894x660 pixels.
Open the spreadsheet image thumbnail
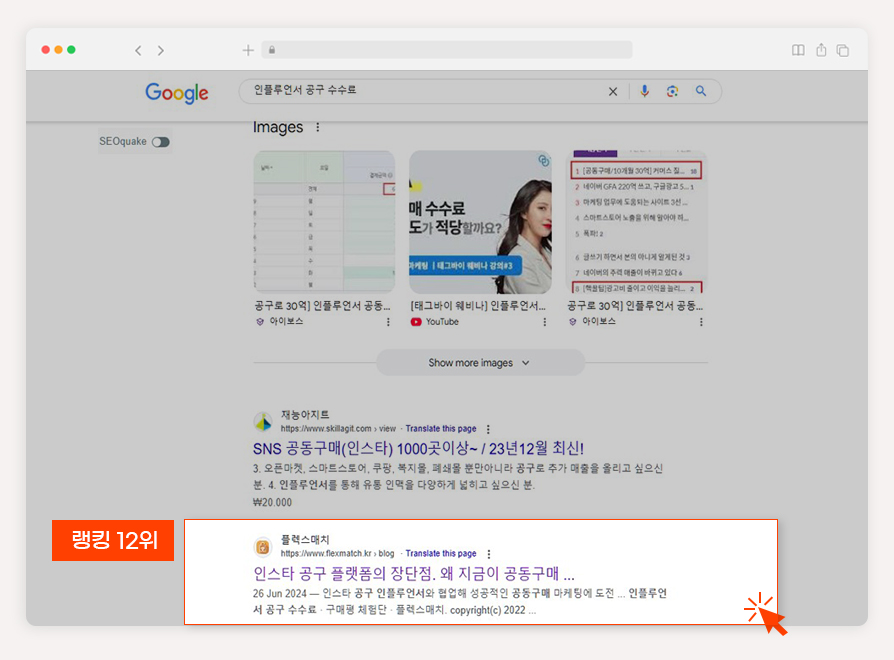tap(324, 222)
